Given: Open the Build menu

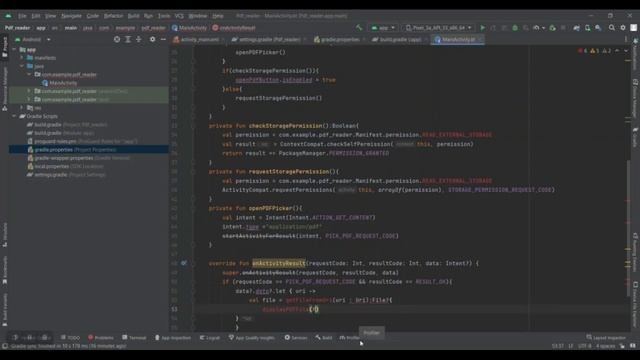Looking at the screenshot, I should (133, 16).
